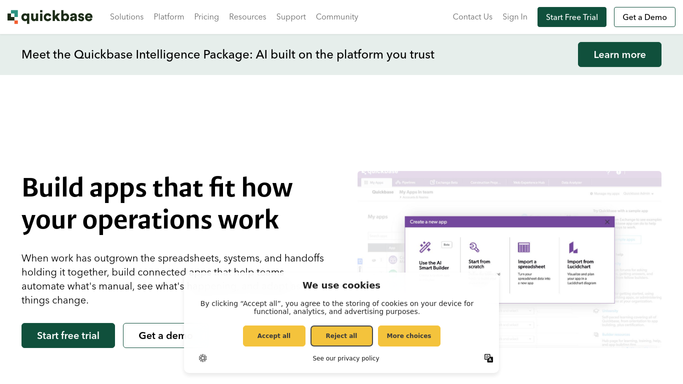683x384 pixels.
Task: Click the headline Build apps that fit
Action: [x=157, y=203]
